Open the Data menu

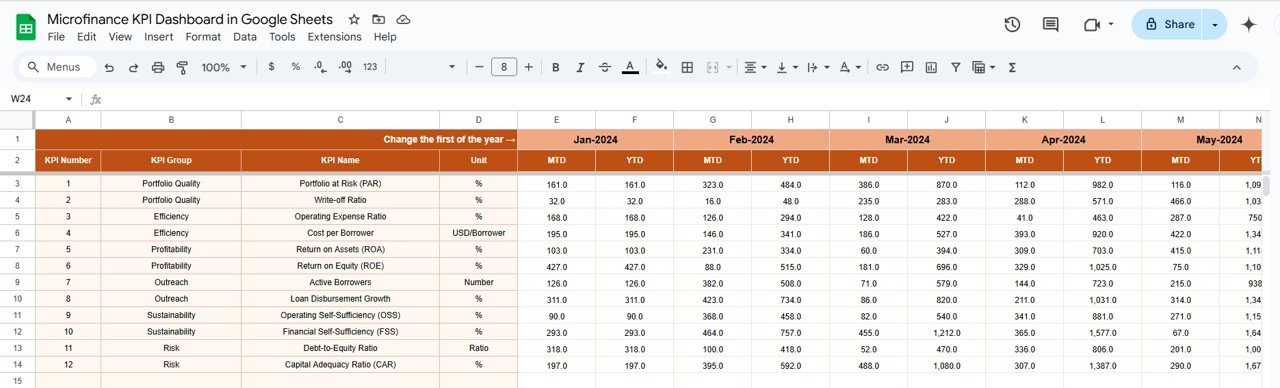(x=245, y=37)
